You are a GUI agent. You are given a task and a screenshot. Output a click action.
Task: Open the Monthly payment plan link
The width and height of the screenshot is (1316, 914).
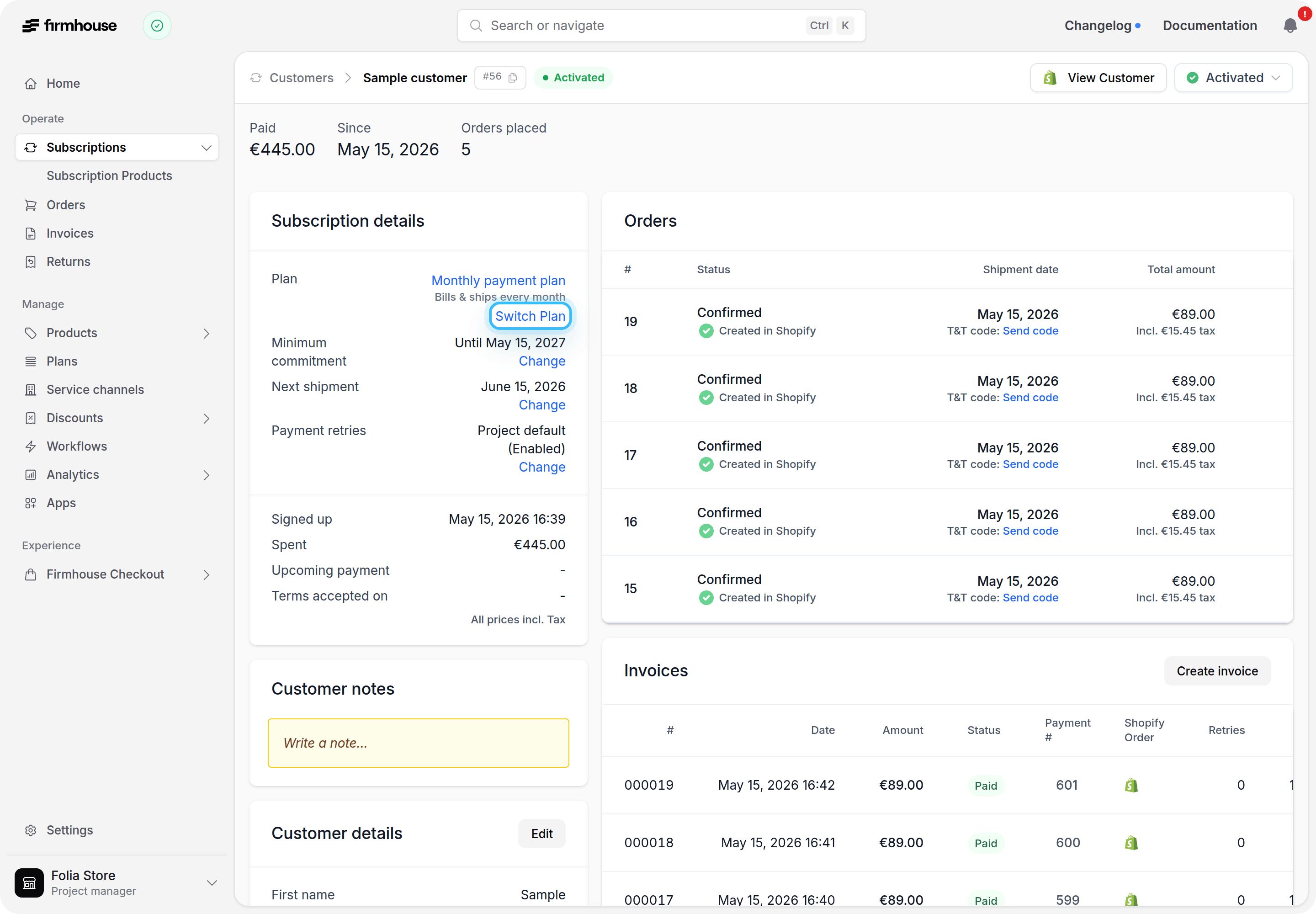[498, 281]
